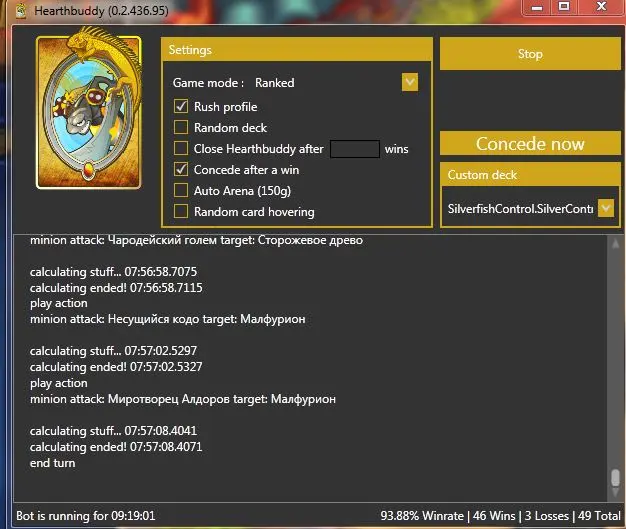
Task: Click the Settings panel header
Action: pyautogui.click(x=297, y=50)
